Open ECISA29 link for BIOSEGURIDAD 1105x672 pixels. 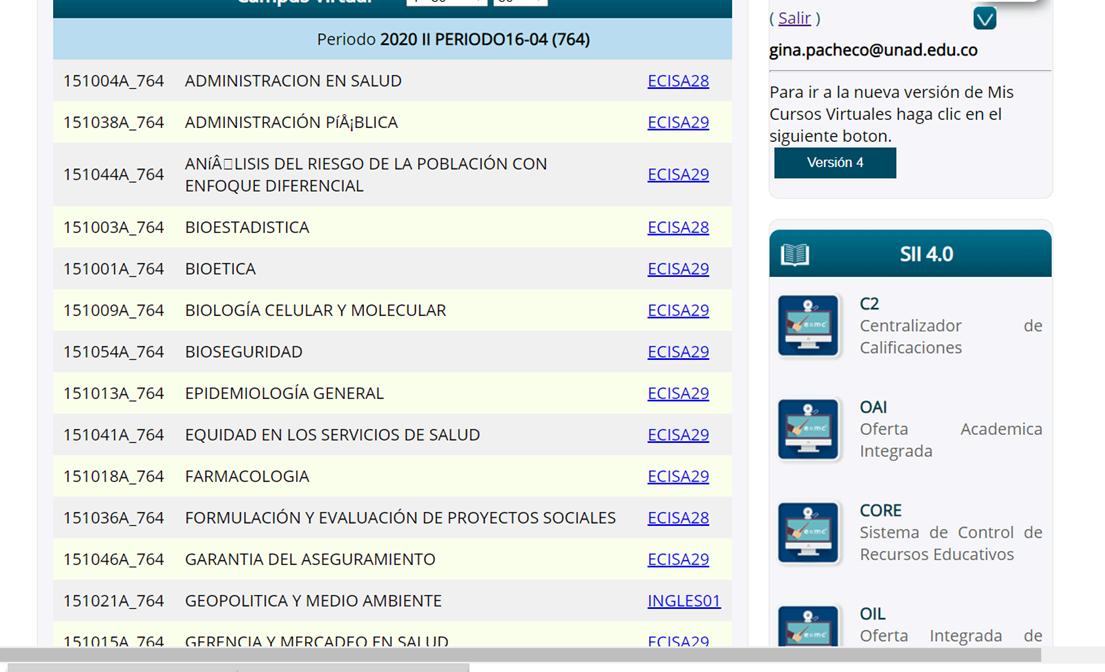click(x=678, y=352)
